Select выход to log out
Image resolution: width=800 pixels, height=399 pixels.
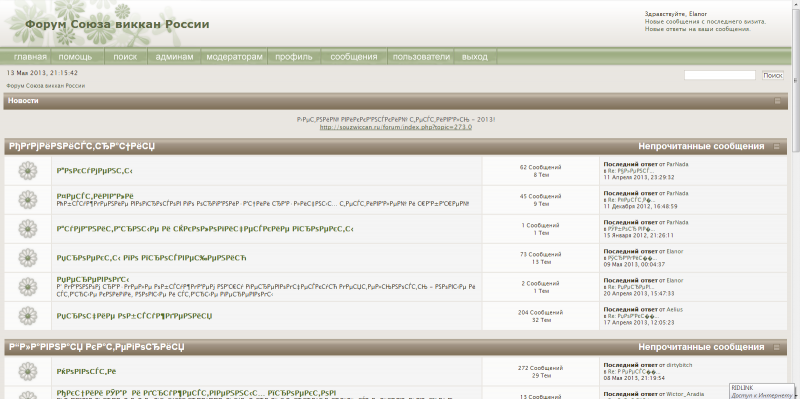point(475,57)
